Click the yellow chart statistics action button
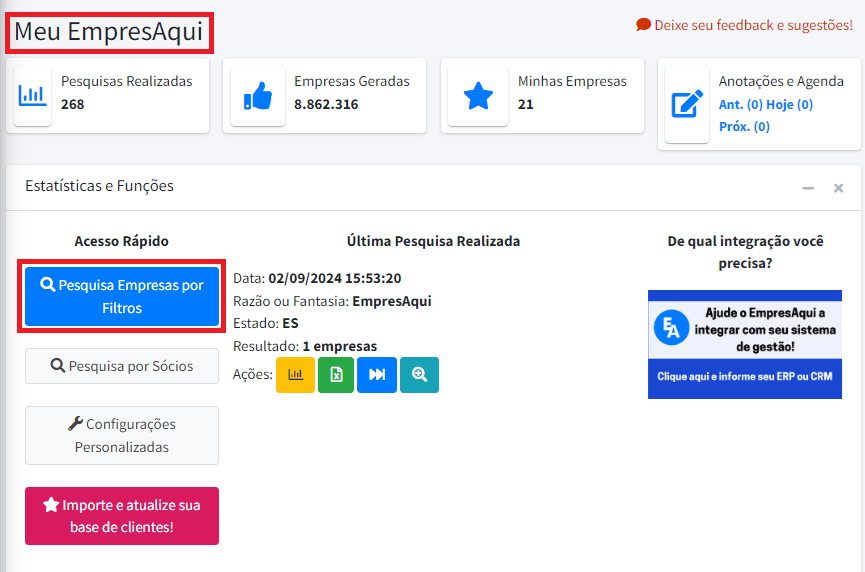Image resolution: width=865 pixels, height=572 pixels. coord(295,374)
